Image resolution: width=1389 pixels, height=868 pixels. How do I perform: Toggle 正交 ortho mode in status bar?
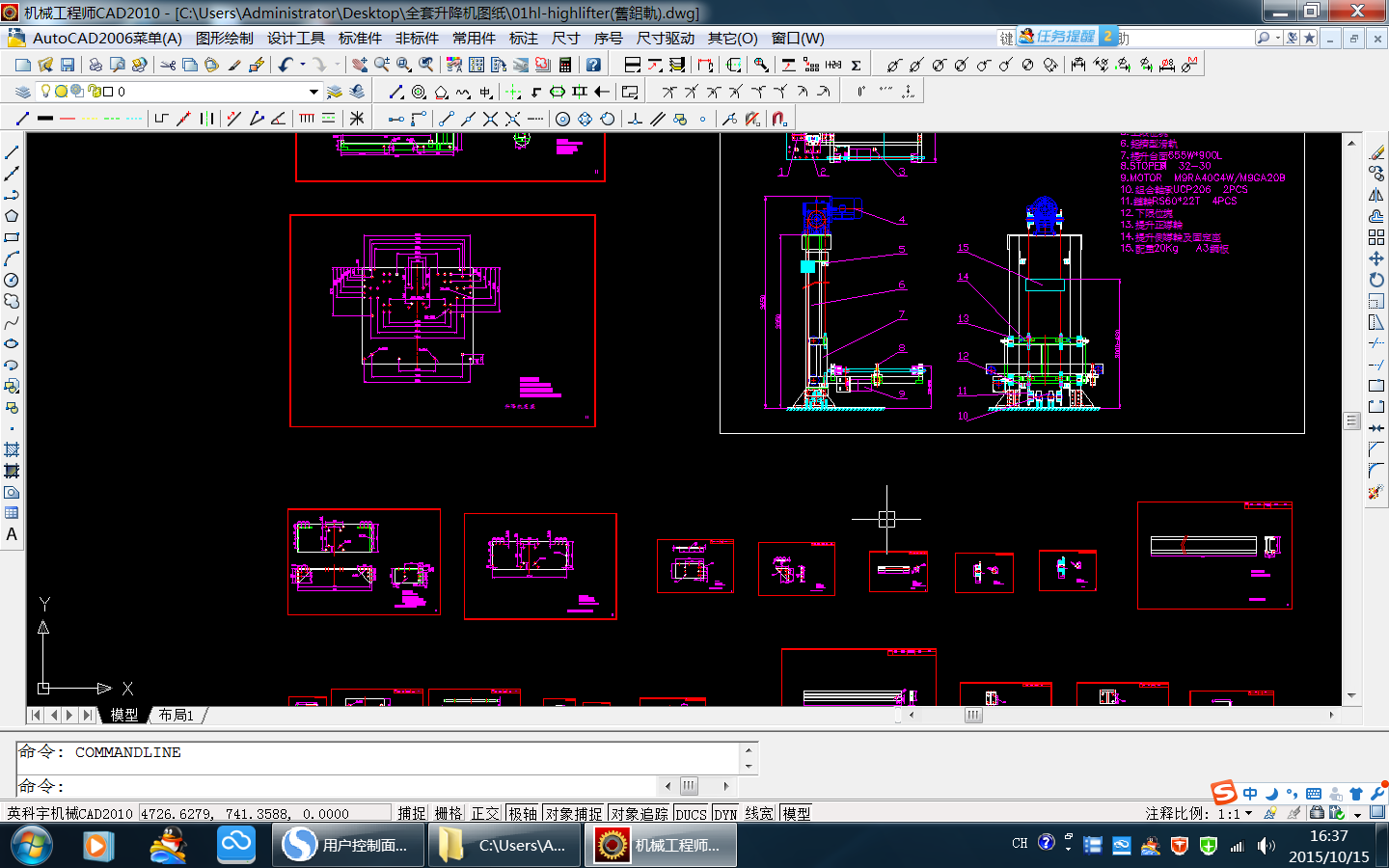(485, 814)
